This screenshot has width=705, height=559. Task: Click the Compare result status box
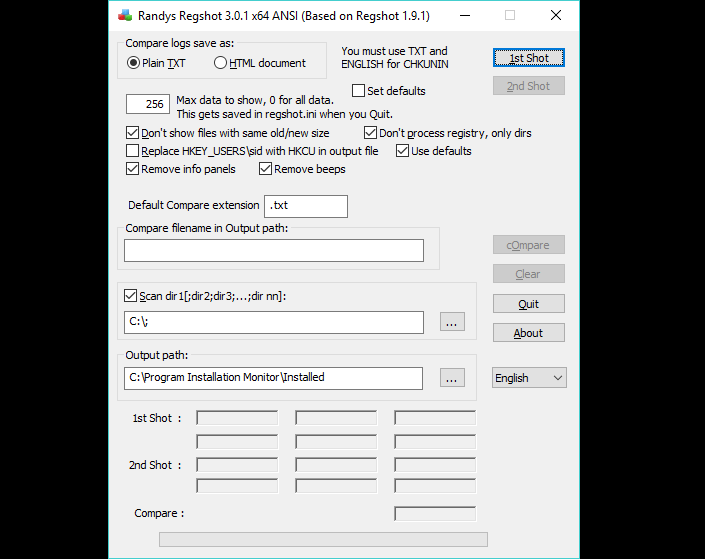pos(435,514)
